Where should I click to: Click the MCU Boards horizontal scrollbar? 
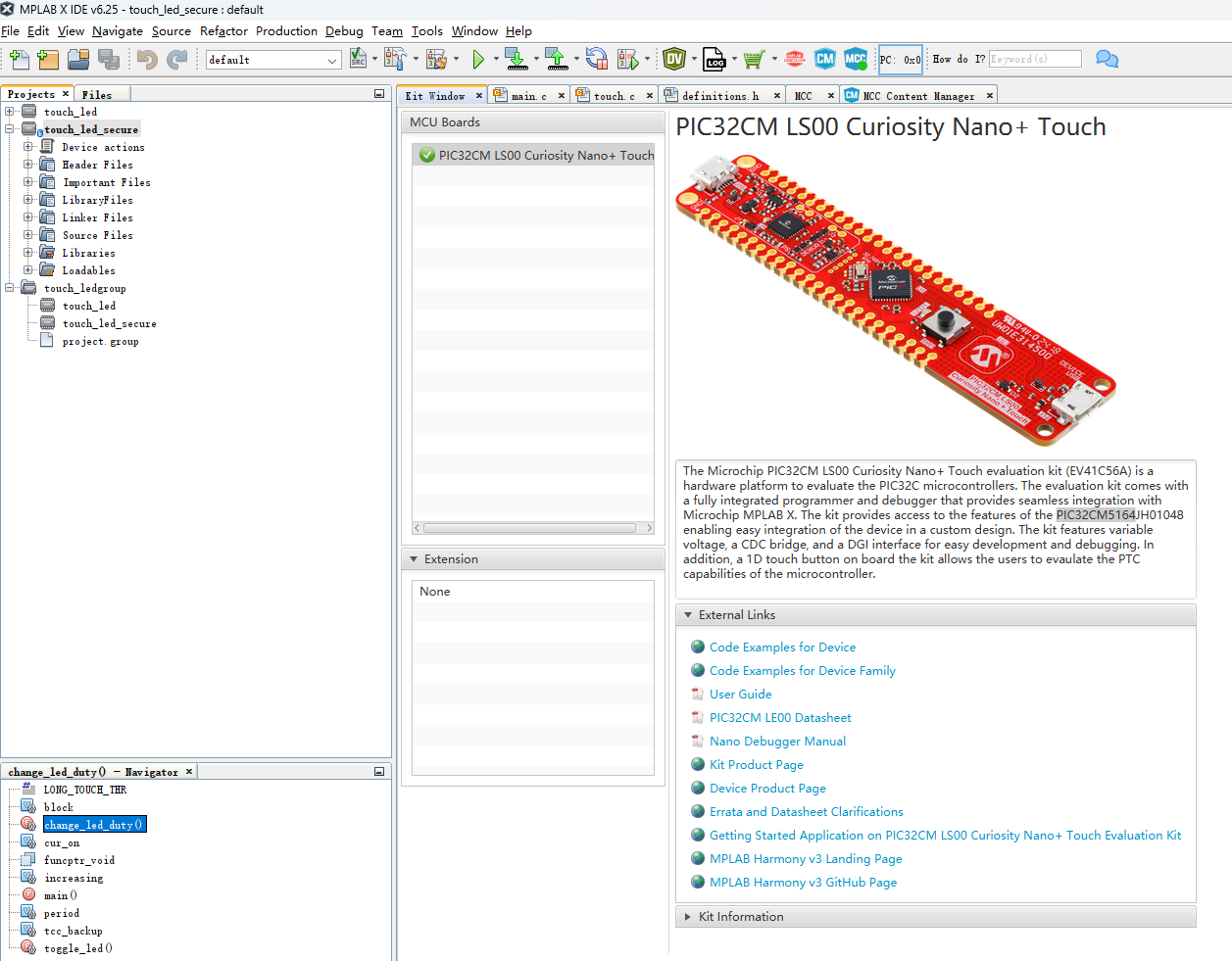(533, 528)
